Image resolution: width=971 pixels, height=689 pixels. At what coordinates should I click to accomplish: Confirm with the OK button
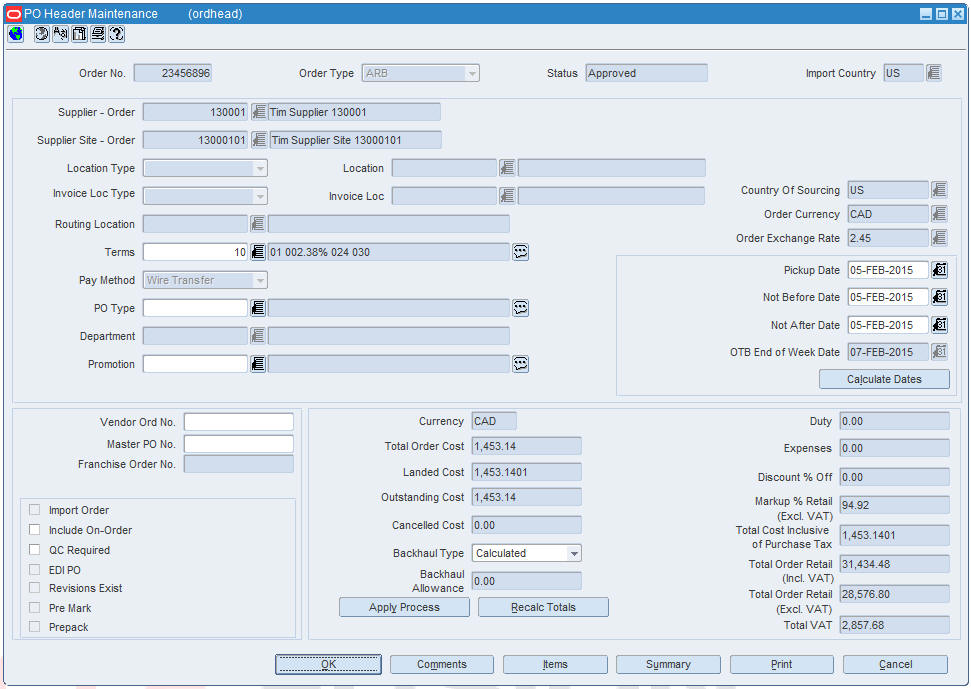coord(328,664)
